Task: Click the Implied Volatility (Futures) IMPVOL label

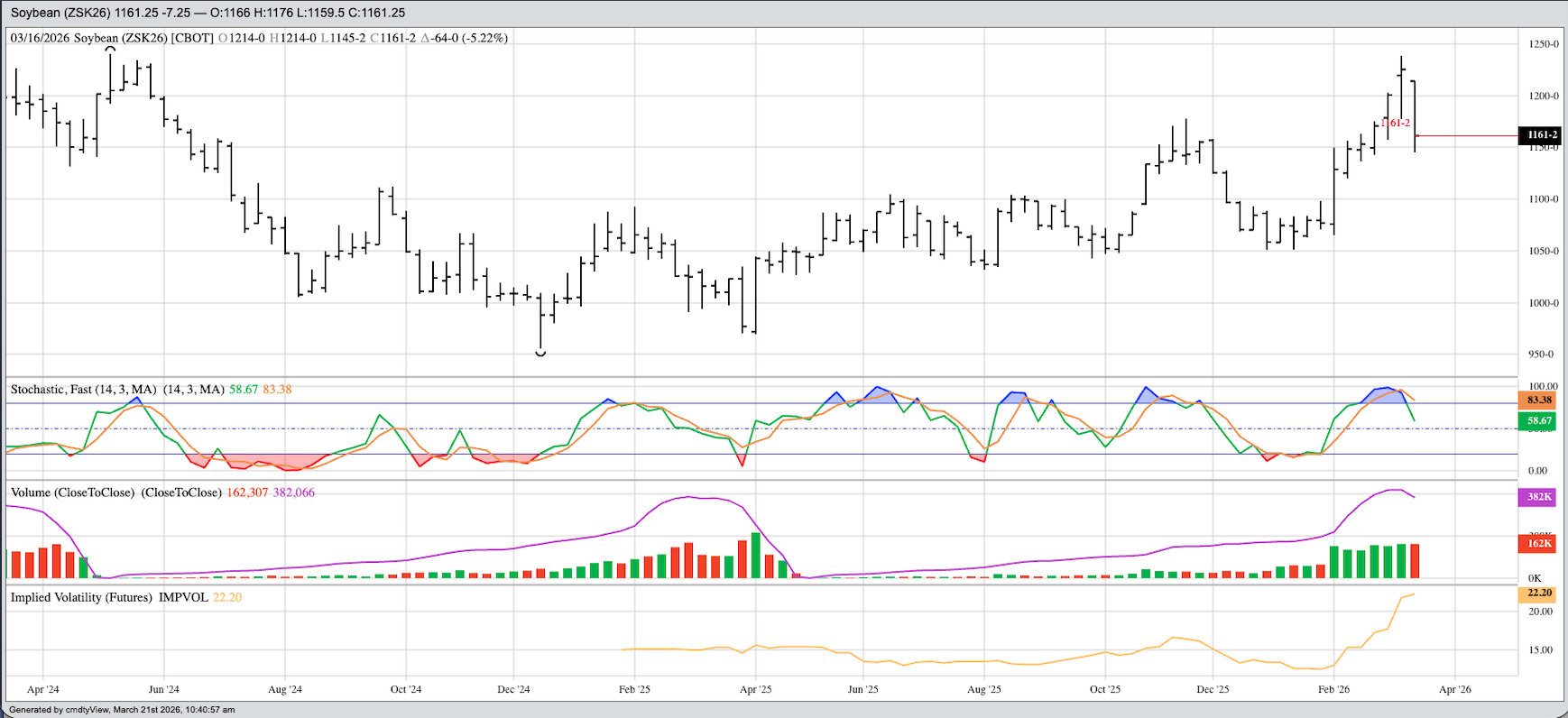Action: click(109, 597)
